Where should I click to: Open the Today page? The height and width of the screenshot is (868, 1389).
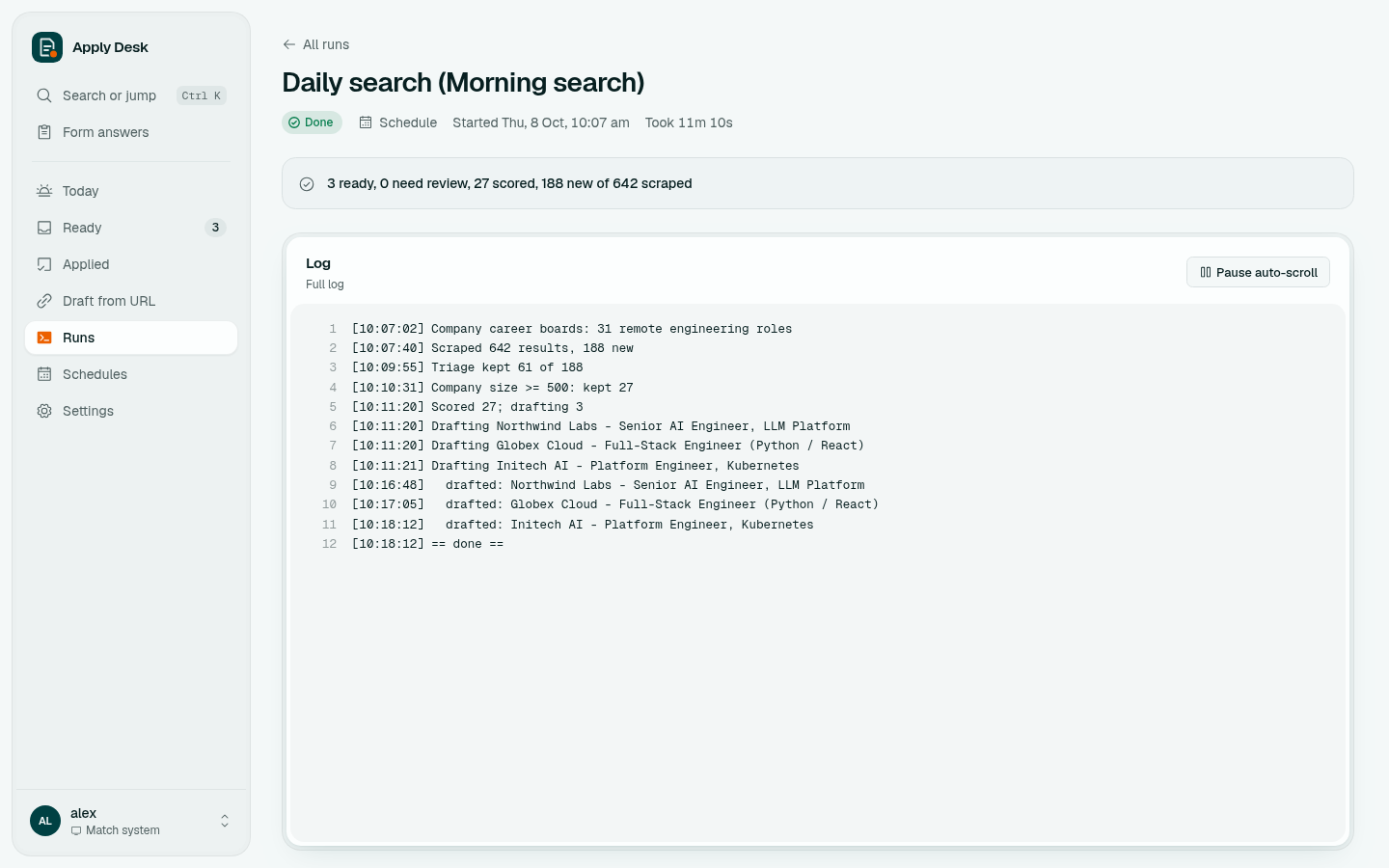(131, 191)
